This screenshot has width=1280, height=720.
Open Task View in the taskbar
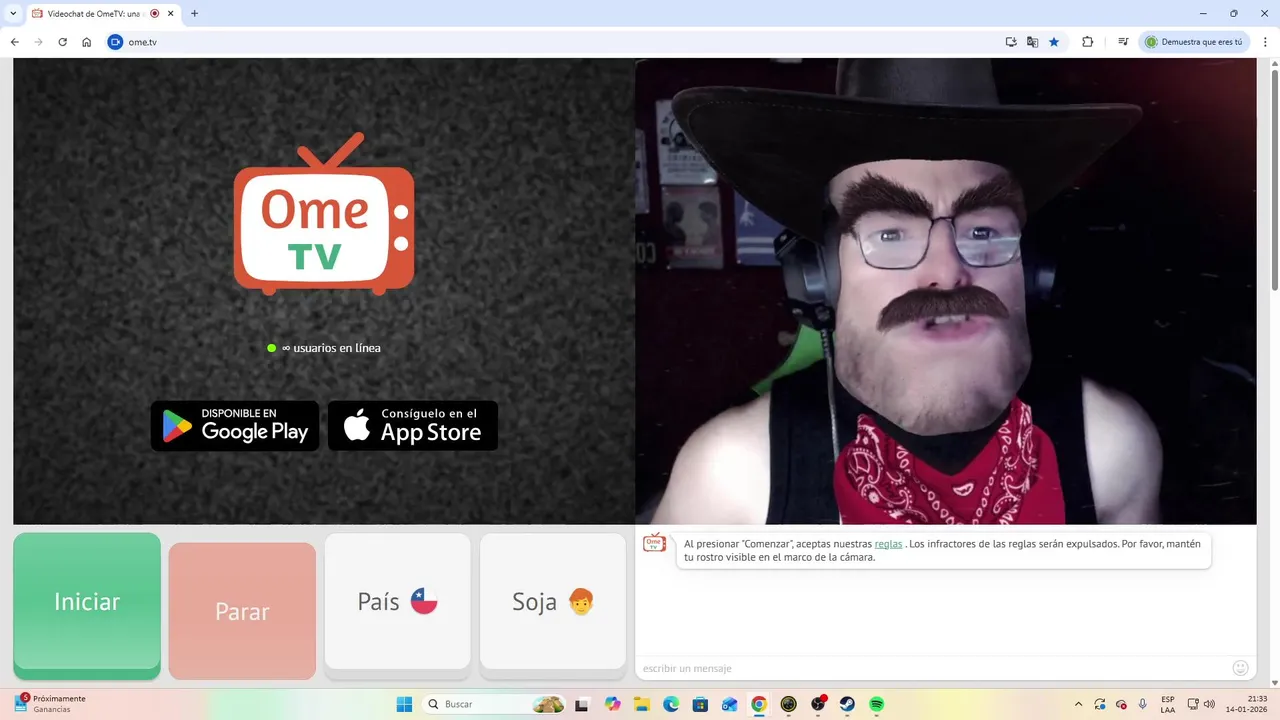[x=582, y=704]
